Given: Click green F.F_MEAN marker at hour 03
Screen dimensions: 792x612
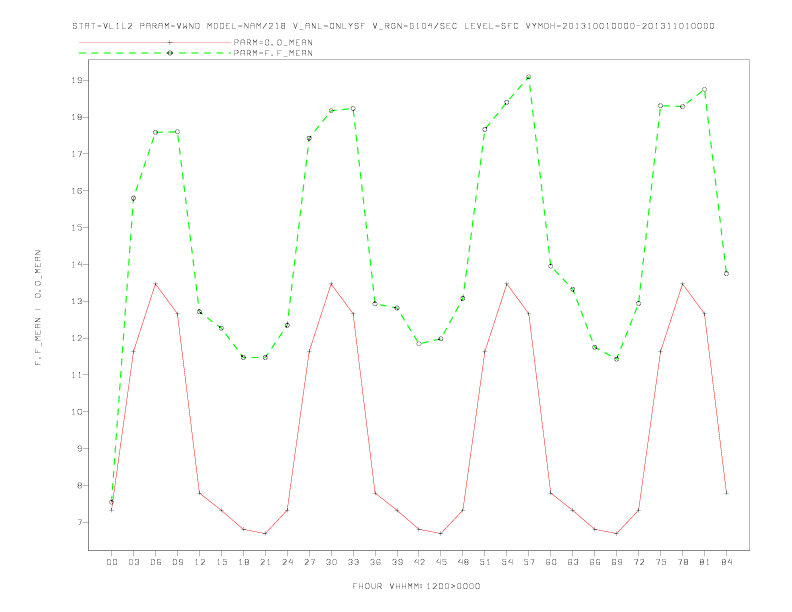Looking at the screenshot, I should tap(133, 198).
